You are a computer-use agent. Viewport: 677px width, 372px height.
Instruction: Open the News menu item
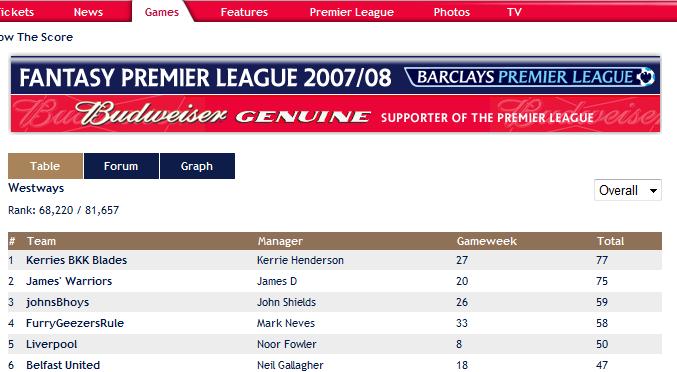pos(88,12)
